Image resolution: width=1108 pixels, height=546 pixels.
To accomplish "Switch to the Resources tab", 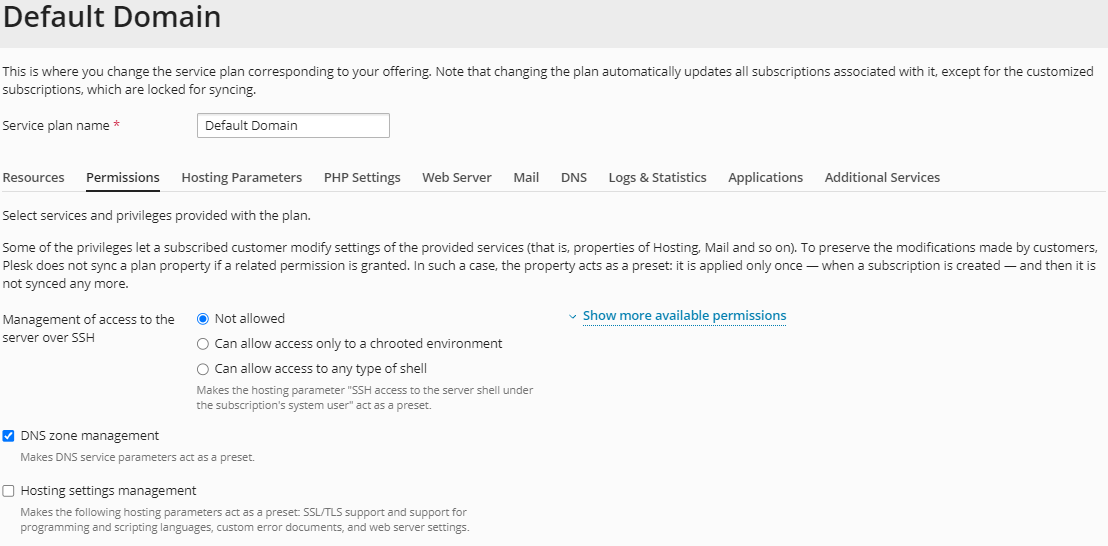I will point(33,178).
